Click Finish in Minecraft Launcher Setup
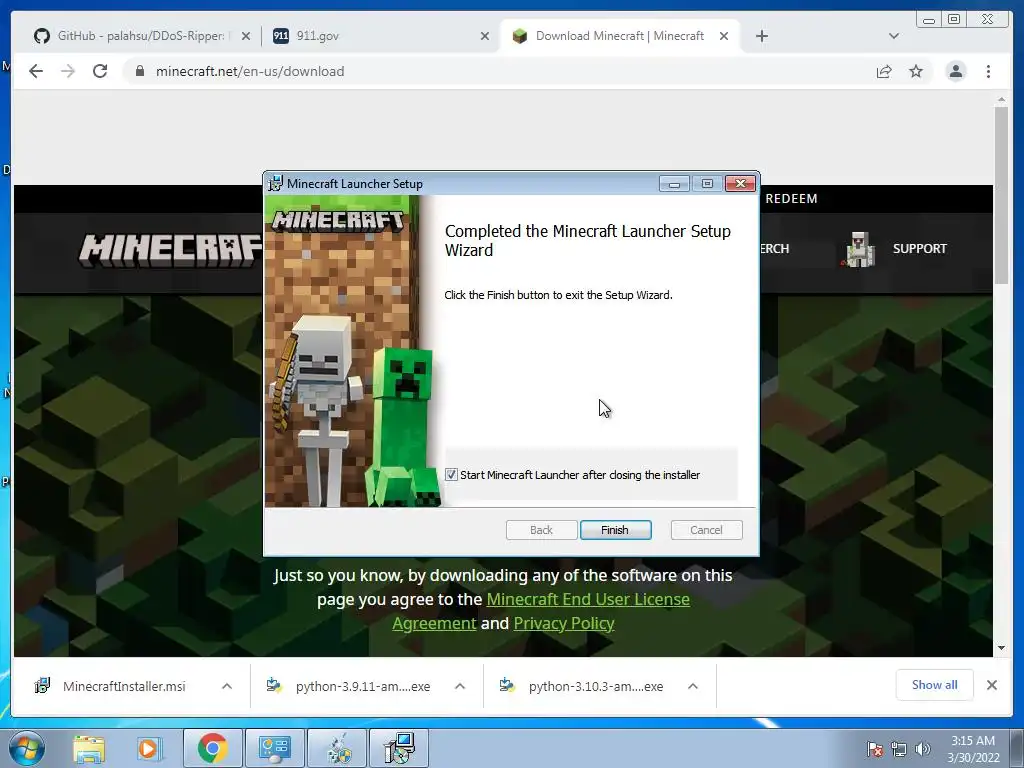This screenshot has width=1024, height=768. point(615,530)
